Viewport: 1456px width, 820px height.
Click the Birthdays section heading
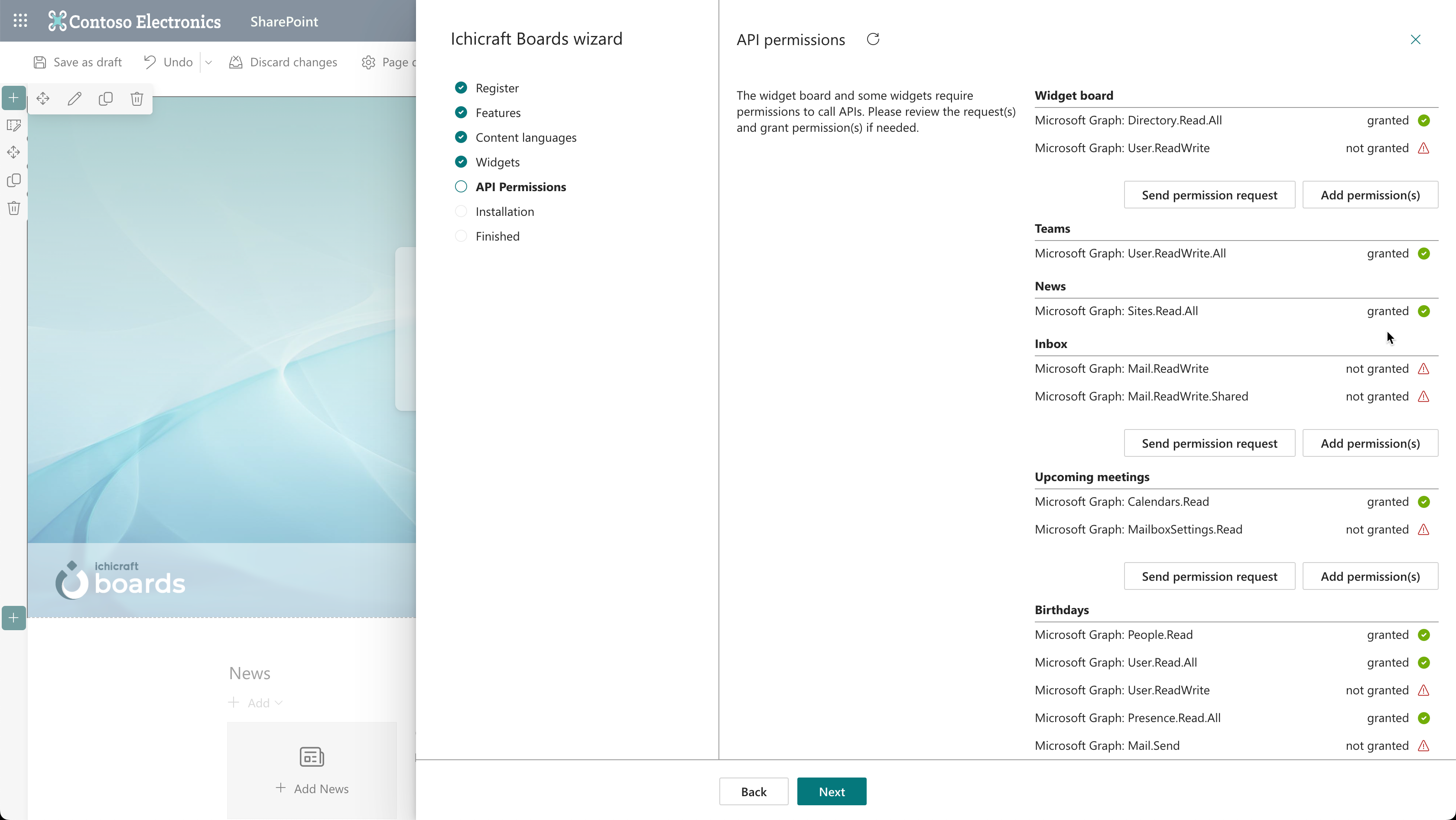(x=1062, y=610)
